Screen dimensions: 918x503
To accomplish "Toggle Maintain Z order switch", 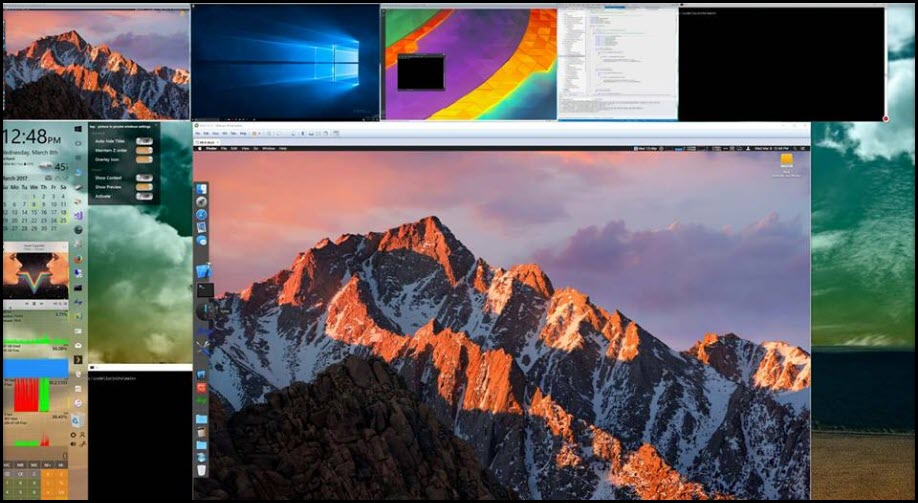I will pos(144,150).
